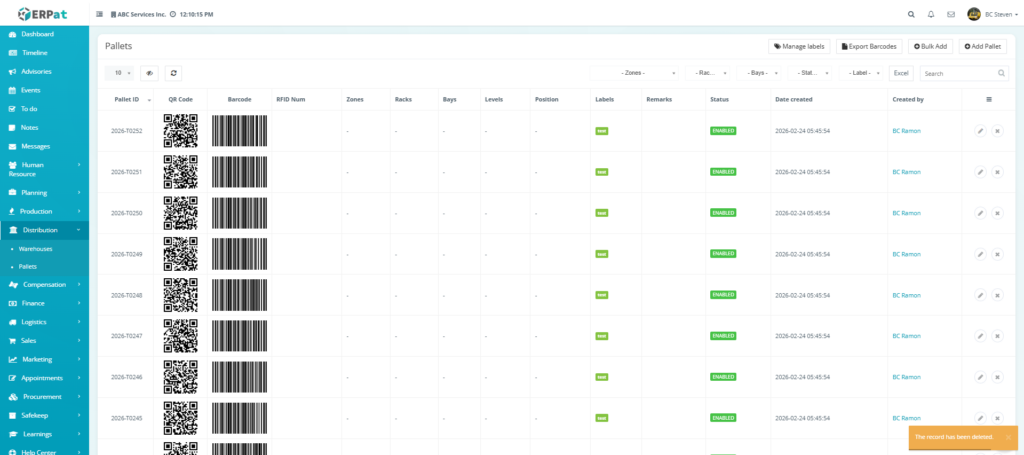This screenshot has width=1024, height=455.
Task: Delete pallet 2026-T0251 with X icon
Action: pyautogui.click(x=997, y=172)
